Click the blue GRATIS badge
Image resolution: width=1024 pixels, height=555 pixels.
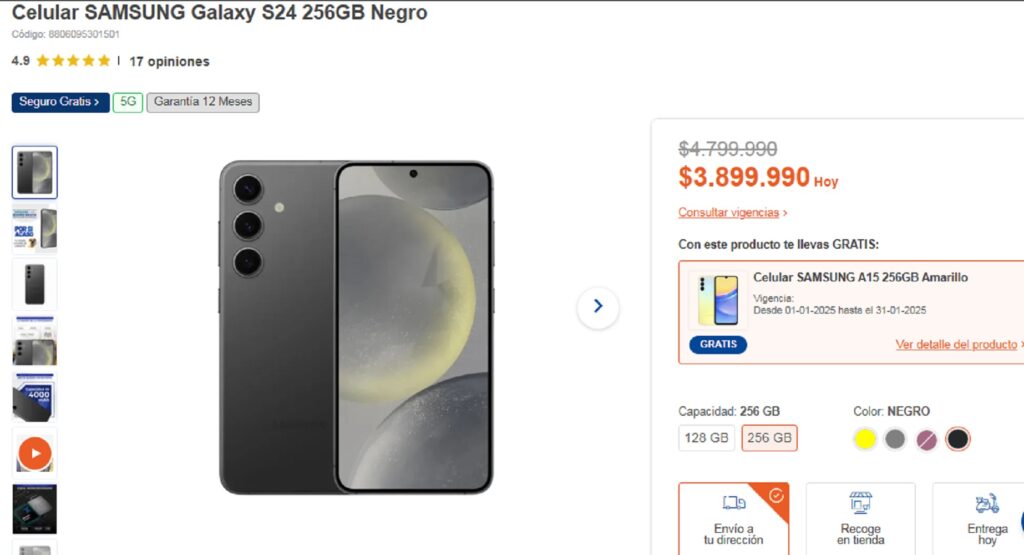click(x=718, y=344)
